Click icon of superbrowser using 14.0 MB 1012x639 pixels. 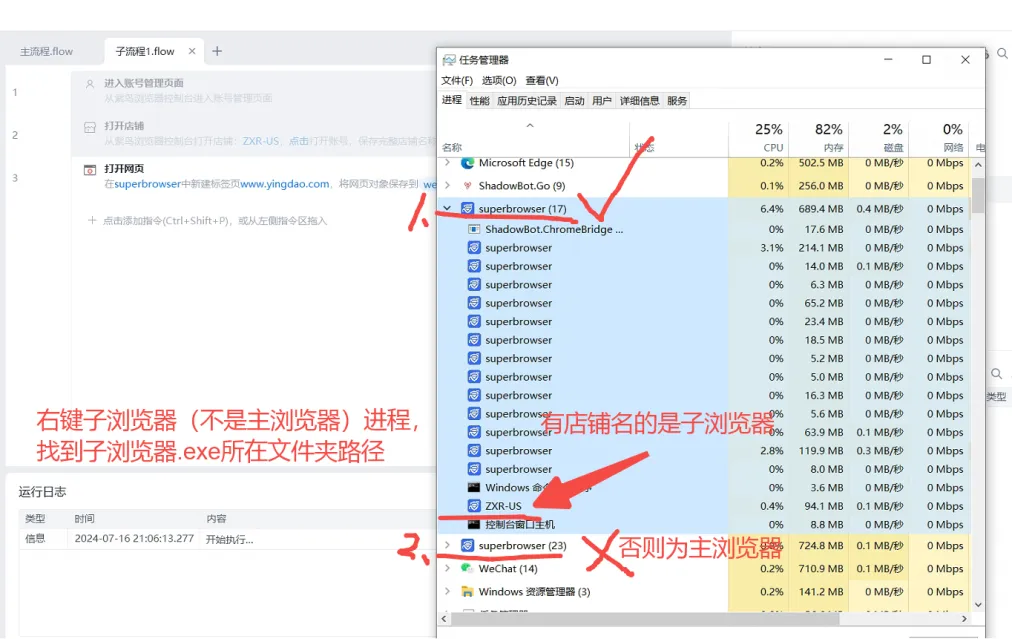(474, 266)
